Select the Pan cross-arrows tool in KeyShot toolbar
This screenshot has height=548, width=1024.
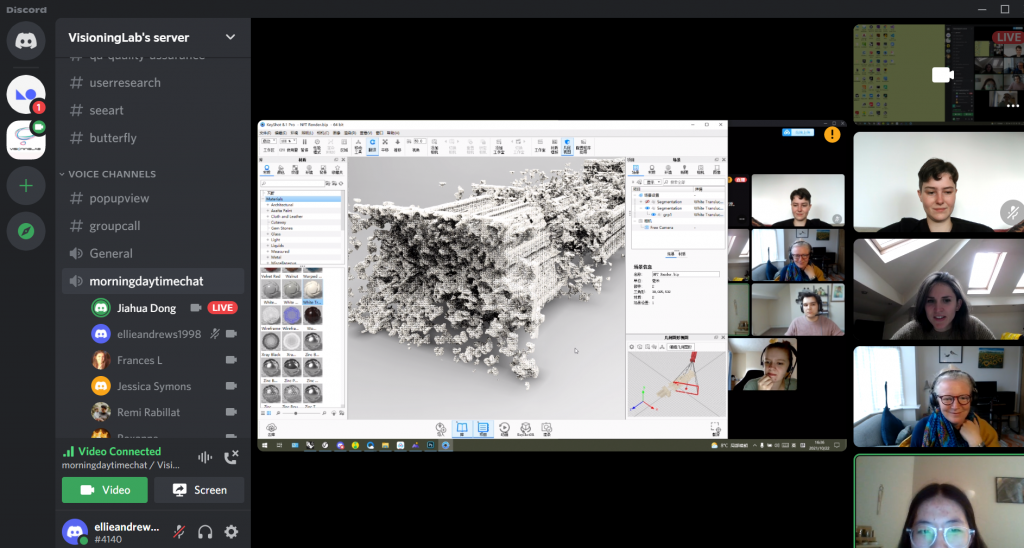point(385,144)
